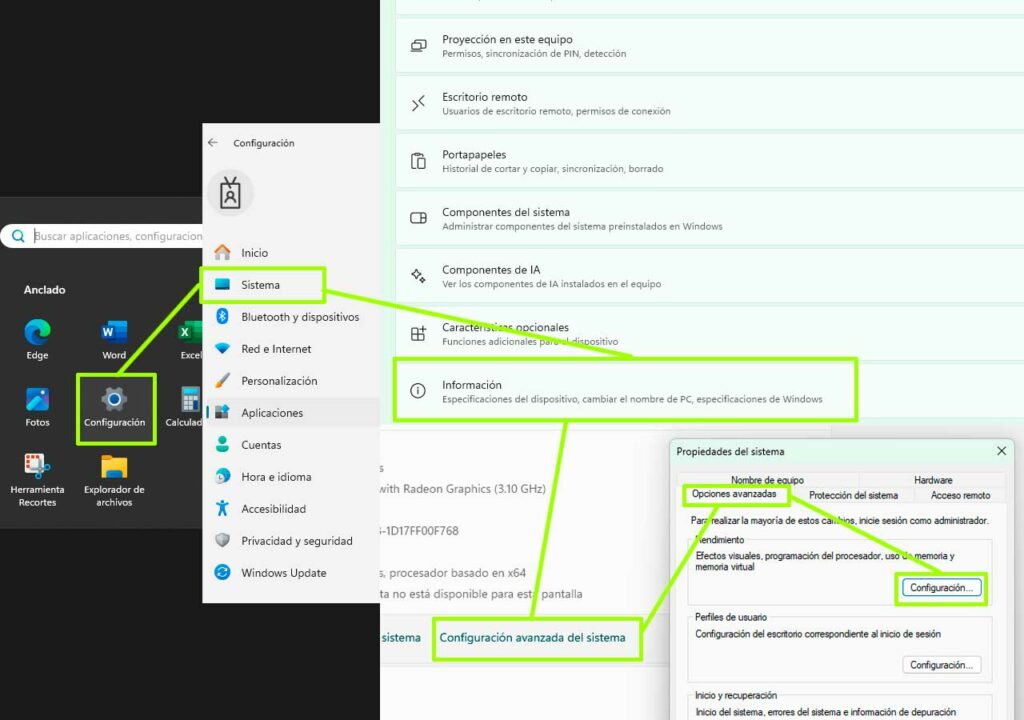Viewport: 1024px width, 720px height.
Task: Open Privacidad y seguridad settings
Action: click(296, 541)
